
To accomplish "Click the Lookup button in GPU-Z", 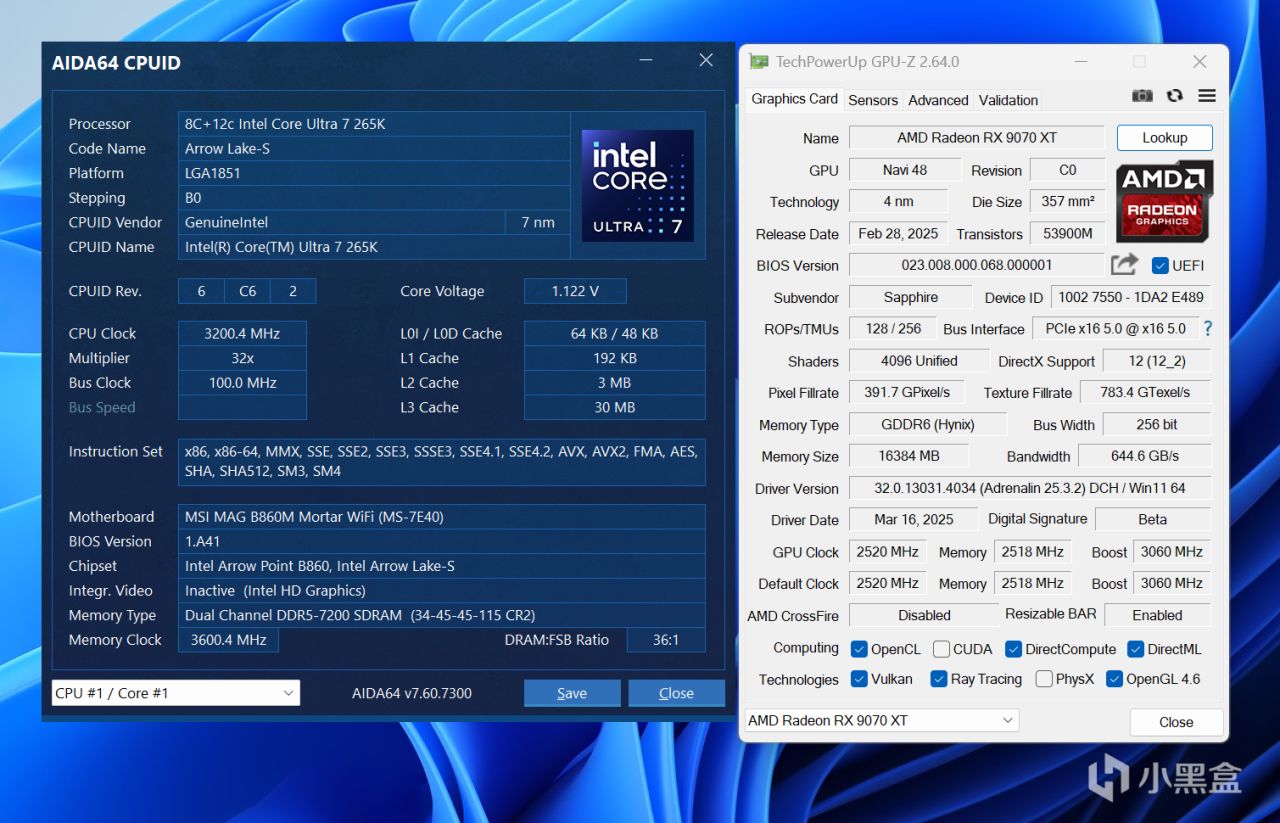I will point(1164,138).
